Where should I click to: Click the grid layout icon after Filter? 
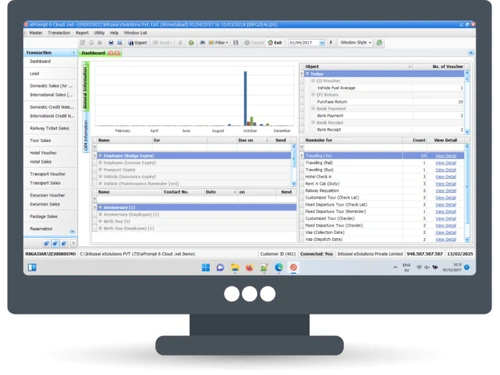[236, 43]
